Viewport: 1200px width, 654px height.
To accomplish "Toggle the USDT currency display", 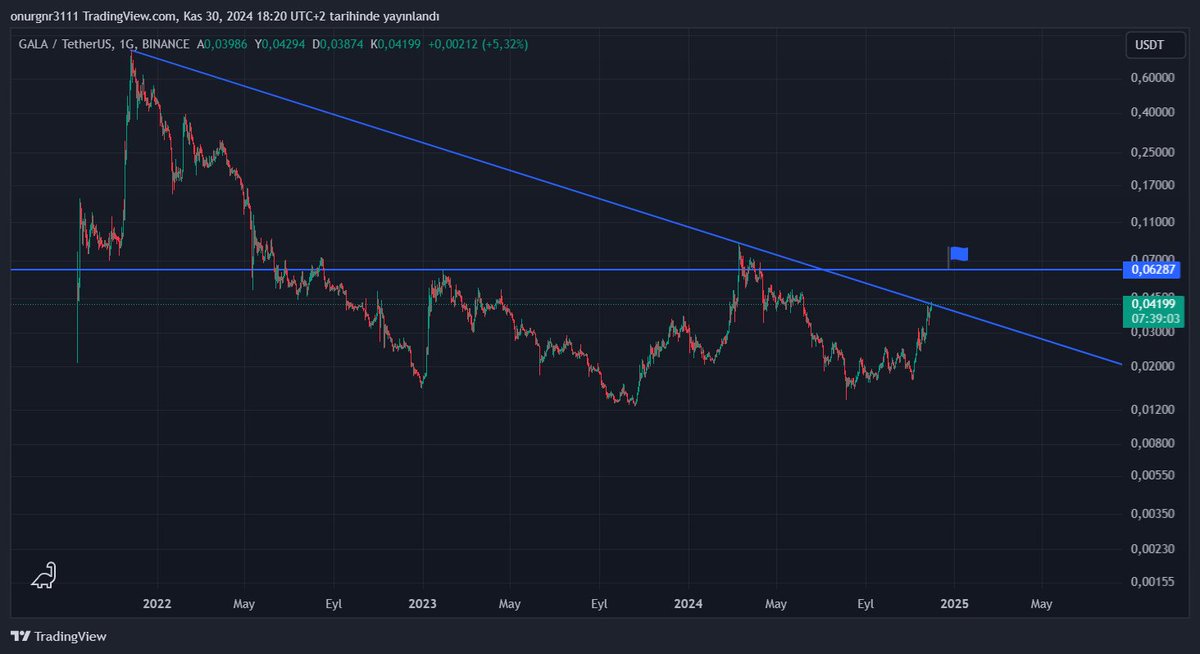I will pyautogui.click(x=1155, y=44).
